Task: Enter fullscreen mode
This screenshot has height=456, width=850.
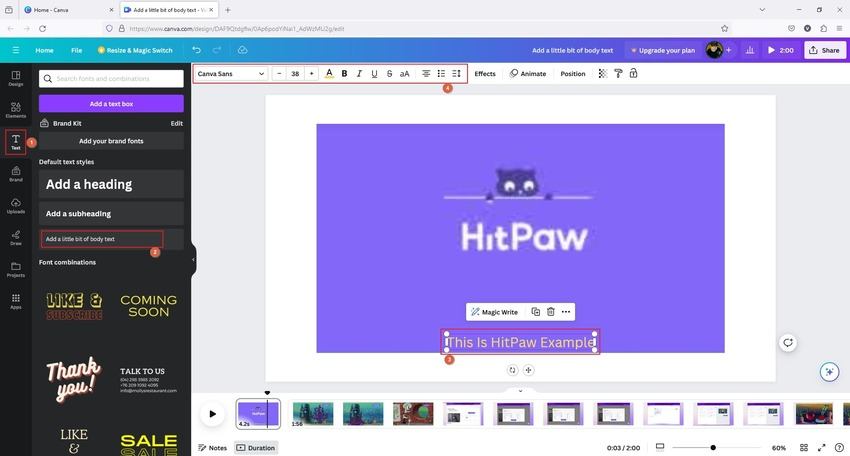Action: [x=822, y=448]
